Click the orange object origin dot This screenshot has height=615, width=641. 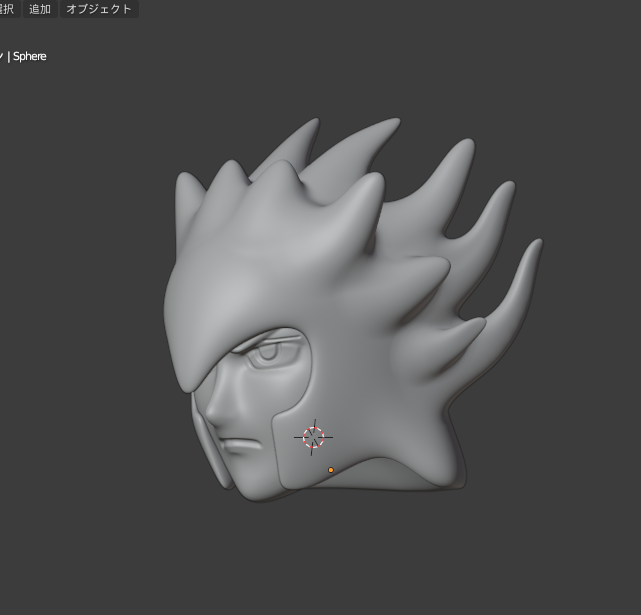(331, 470)
